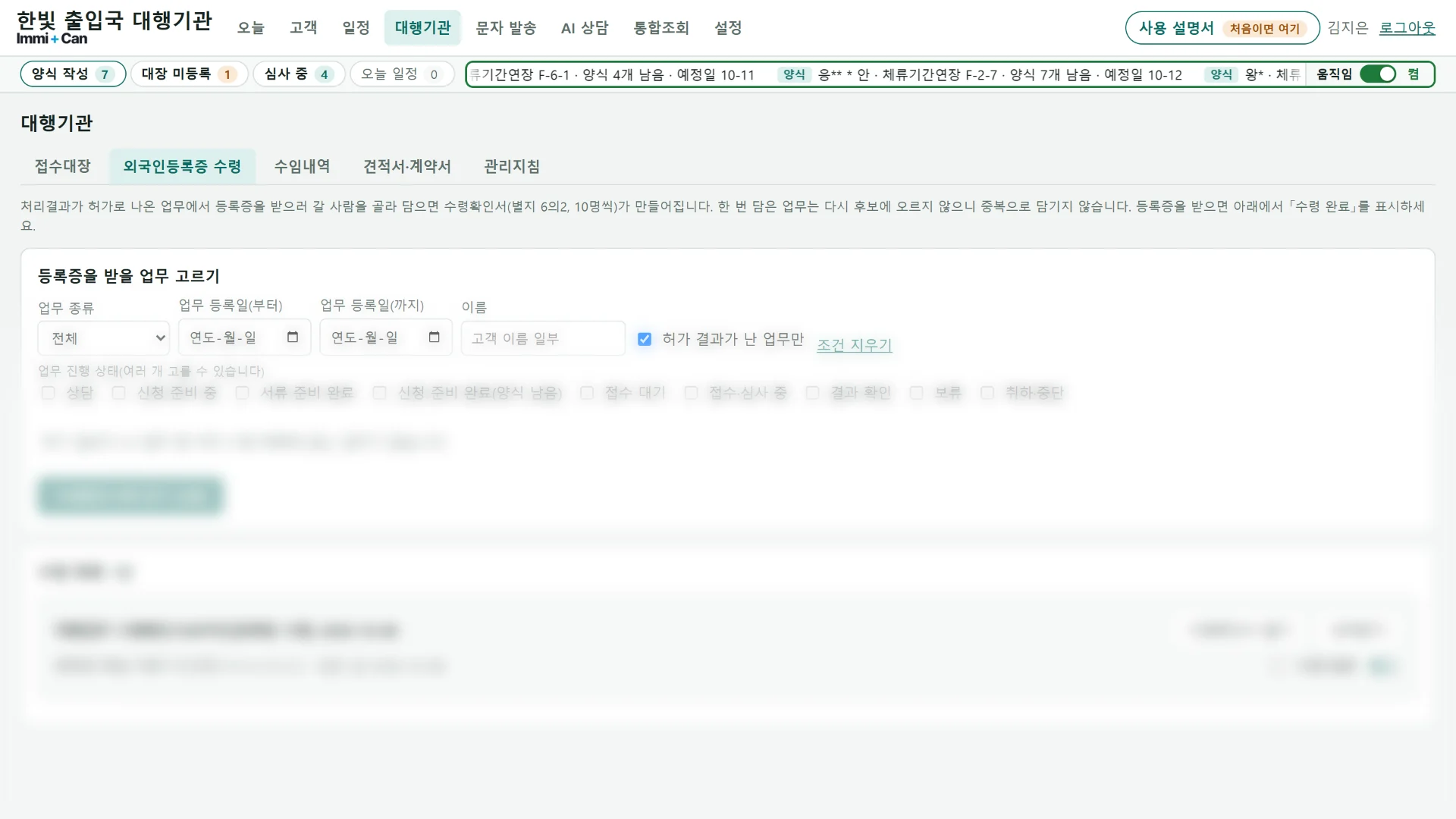
Task: Click the 한빛 출입국 대행기관 logo
Action: [114, 27]
